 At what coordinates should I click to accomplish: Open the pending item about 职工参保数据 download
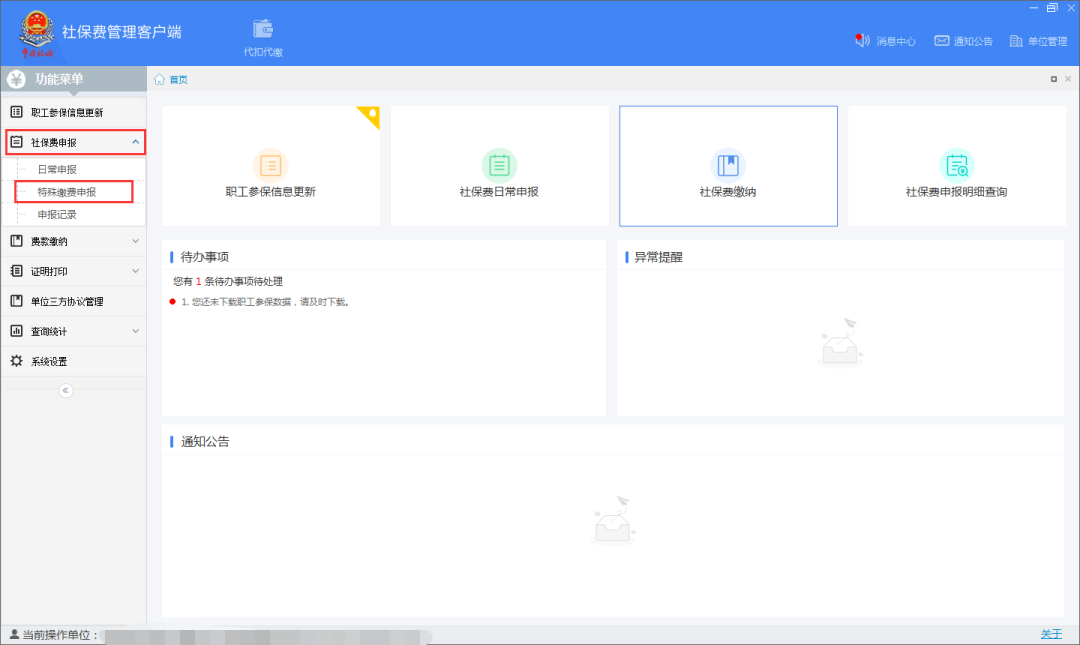(x=265, y=301)
